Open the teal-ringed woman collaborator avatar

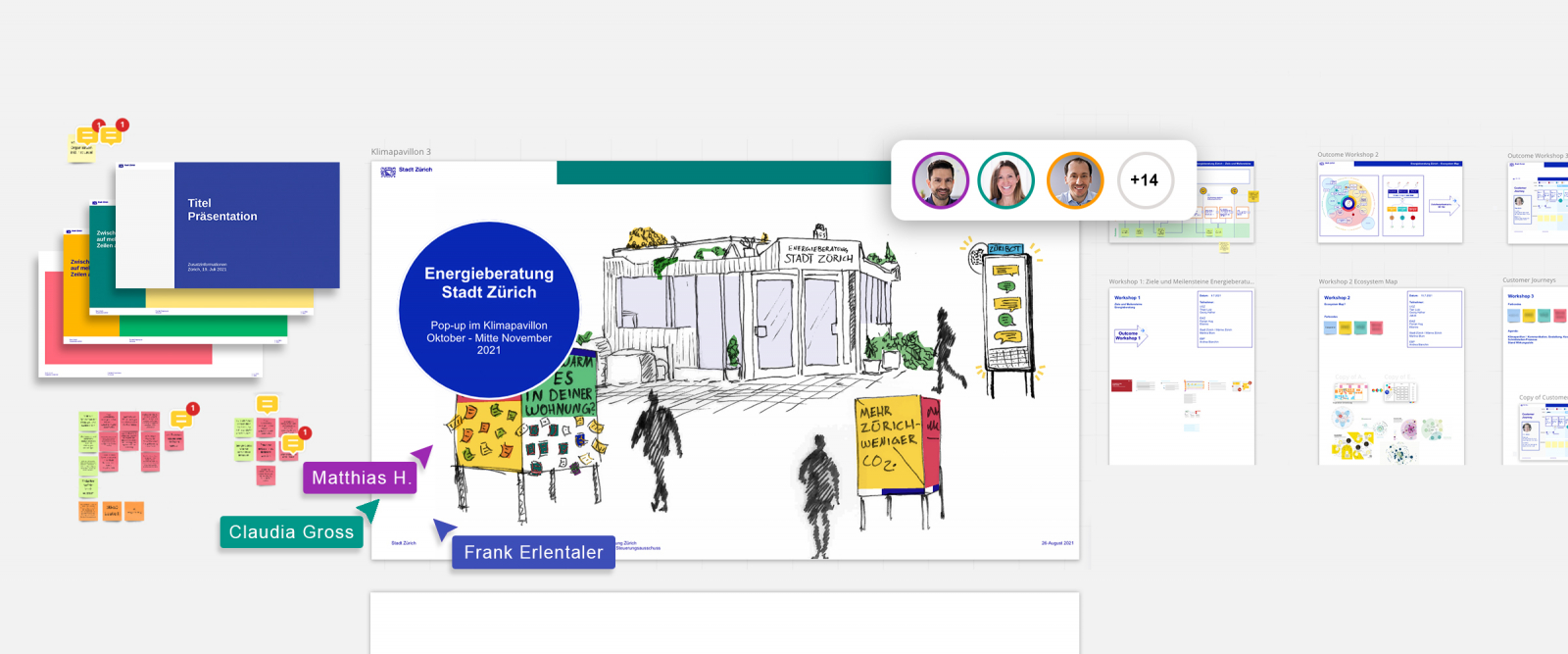point(1006,180)
